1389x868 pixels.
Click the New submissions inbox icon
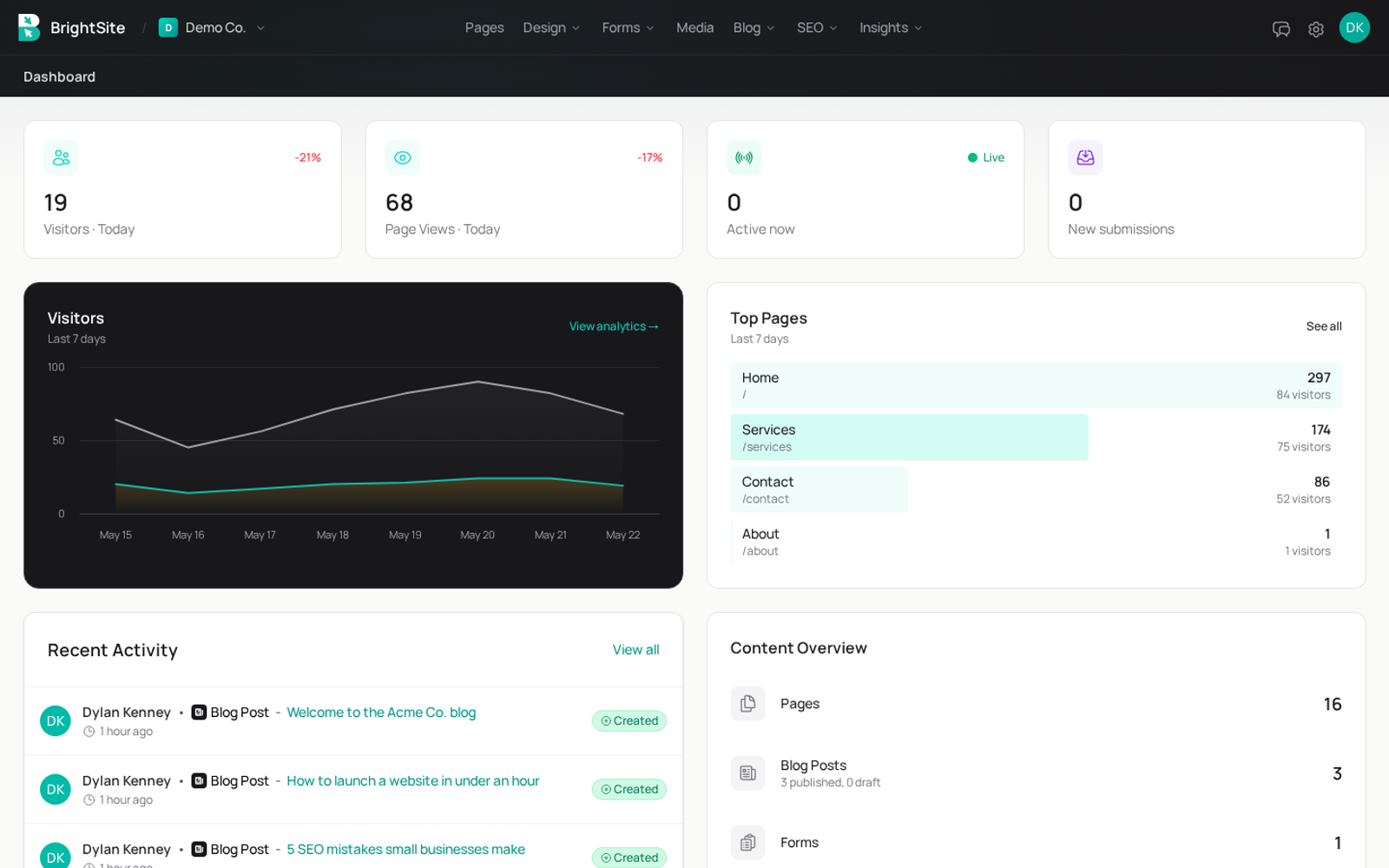click(1085, 158)
